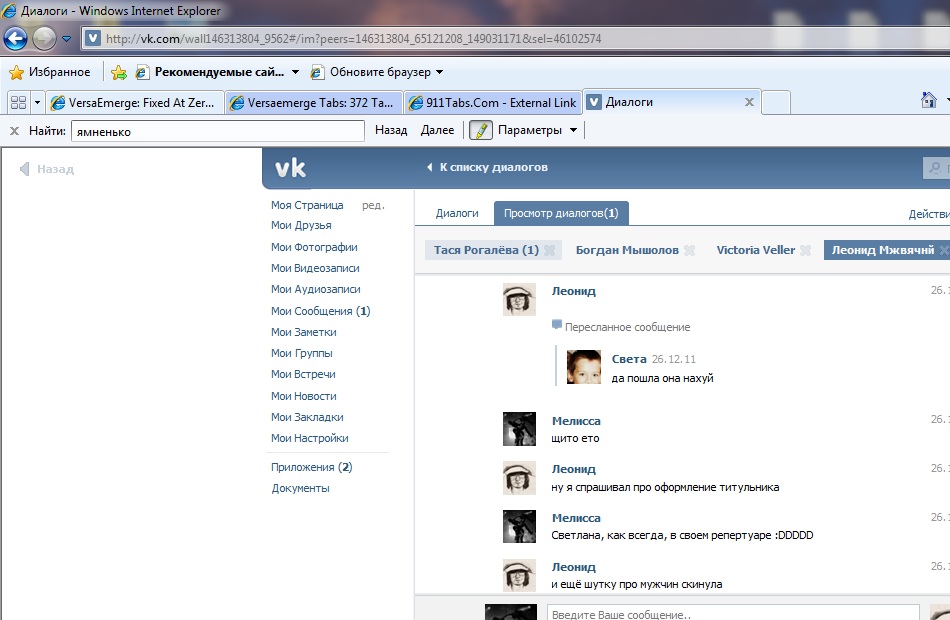Switch to 911Tabs.Com External Link tab
Image resolution: width=950 pixels, height=620 pixels.
tap(493, 102)
